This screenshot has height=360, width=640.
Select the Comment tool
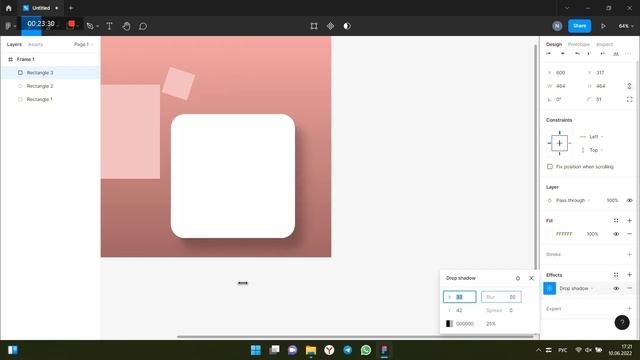click(143, 26)
